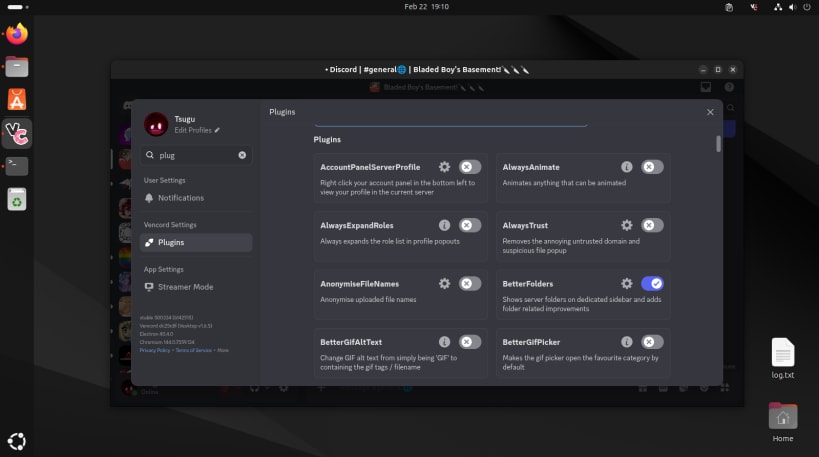Viewport: 819px width, 457px height.
Task: Enable the AlwaysExpandRoles plugin
Action: click(470, 225)
